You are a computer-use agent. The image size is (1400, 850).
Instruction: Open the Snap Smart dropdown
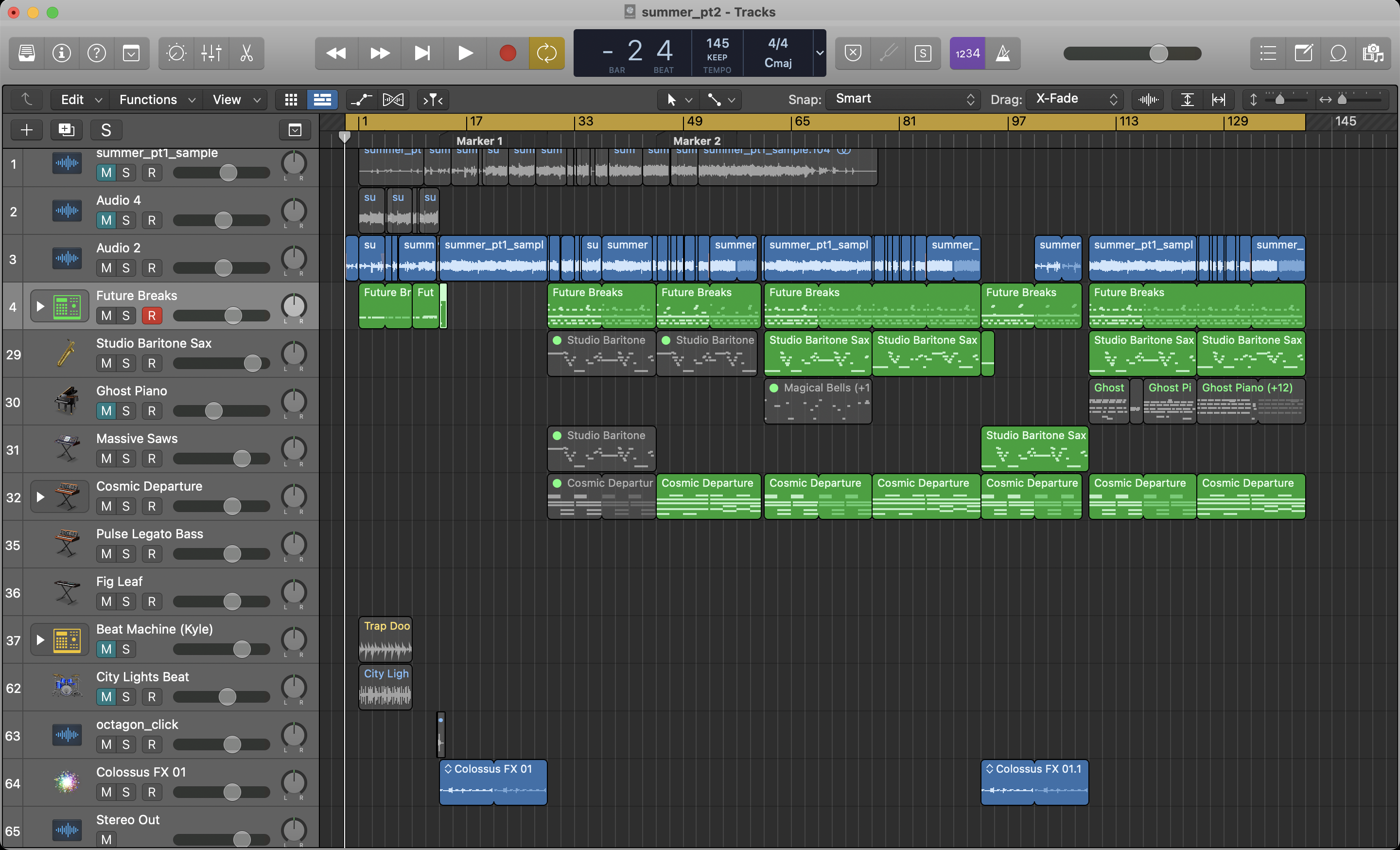pyautogui.click(x=903, y=99)
